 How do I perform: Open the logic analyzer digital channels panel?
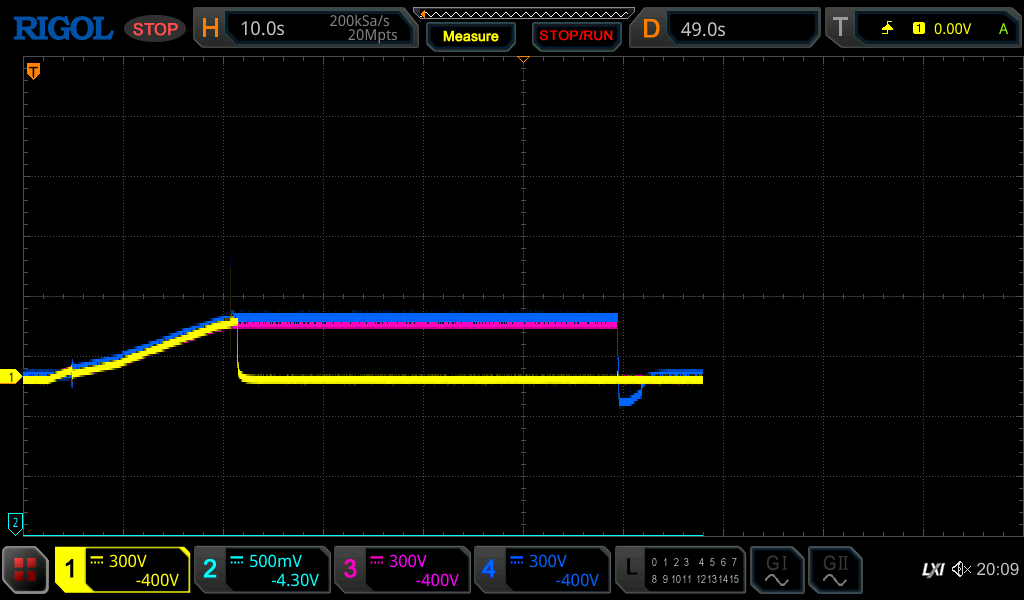(680, 570)
